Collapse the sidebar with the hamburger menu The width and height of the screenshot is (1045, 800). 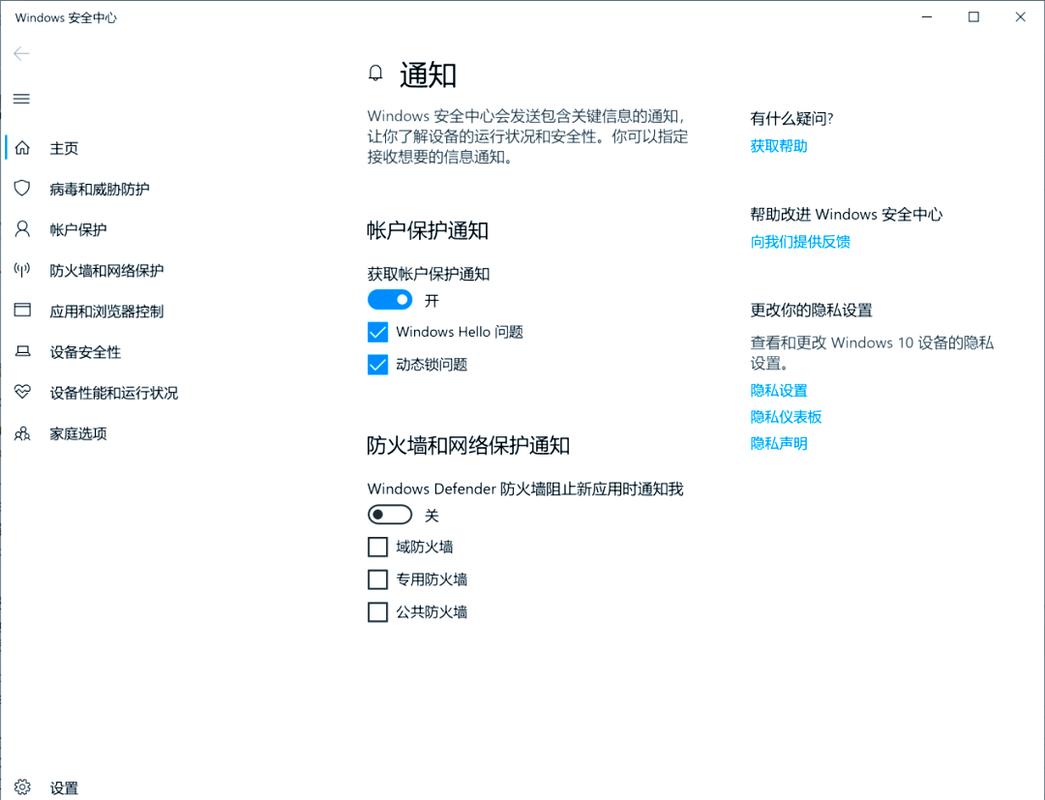point(21,98)
